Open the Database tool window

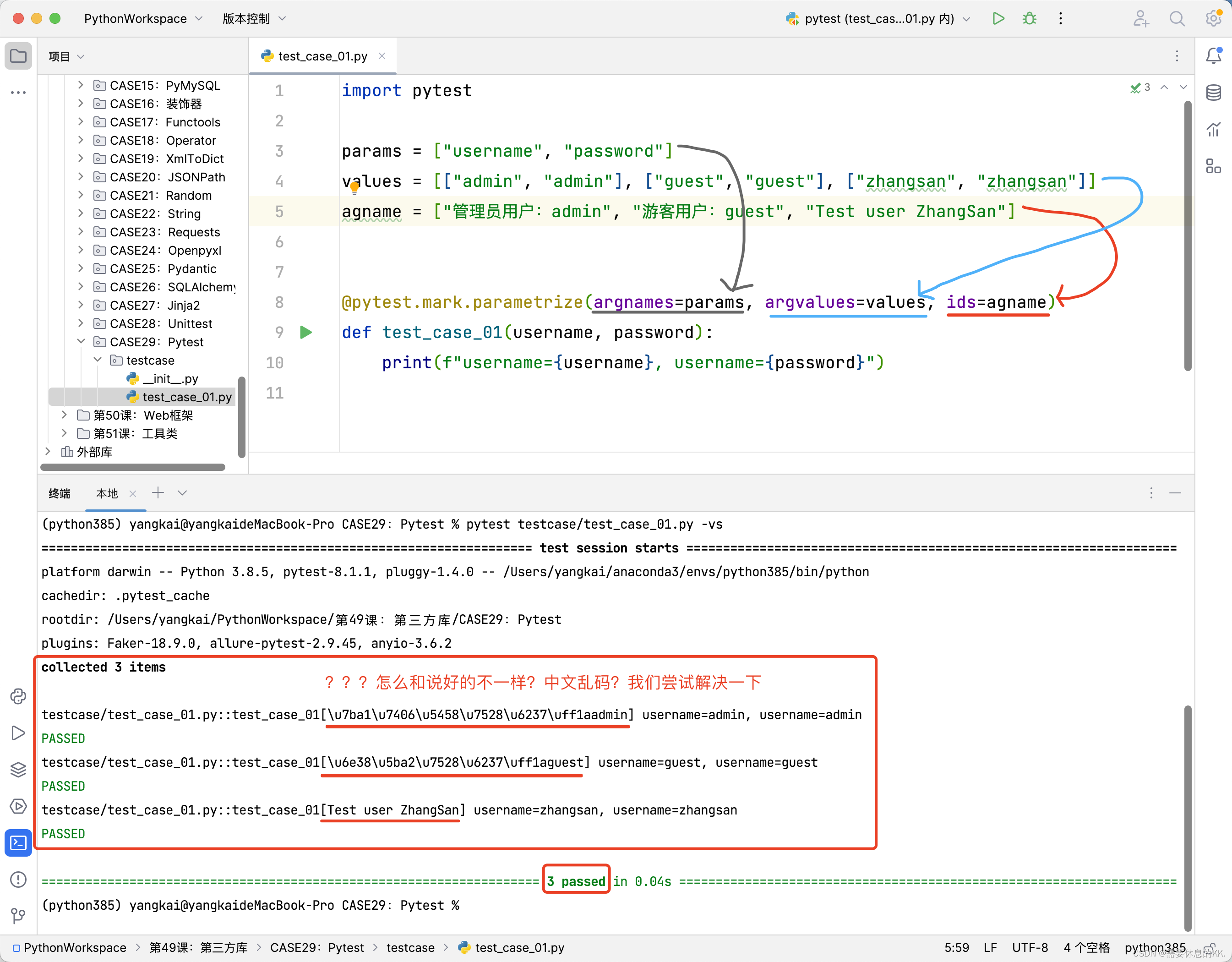[1213, 93]
